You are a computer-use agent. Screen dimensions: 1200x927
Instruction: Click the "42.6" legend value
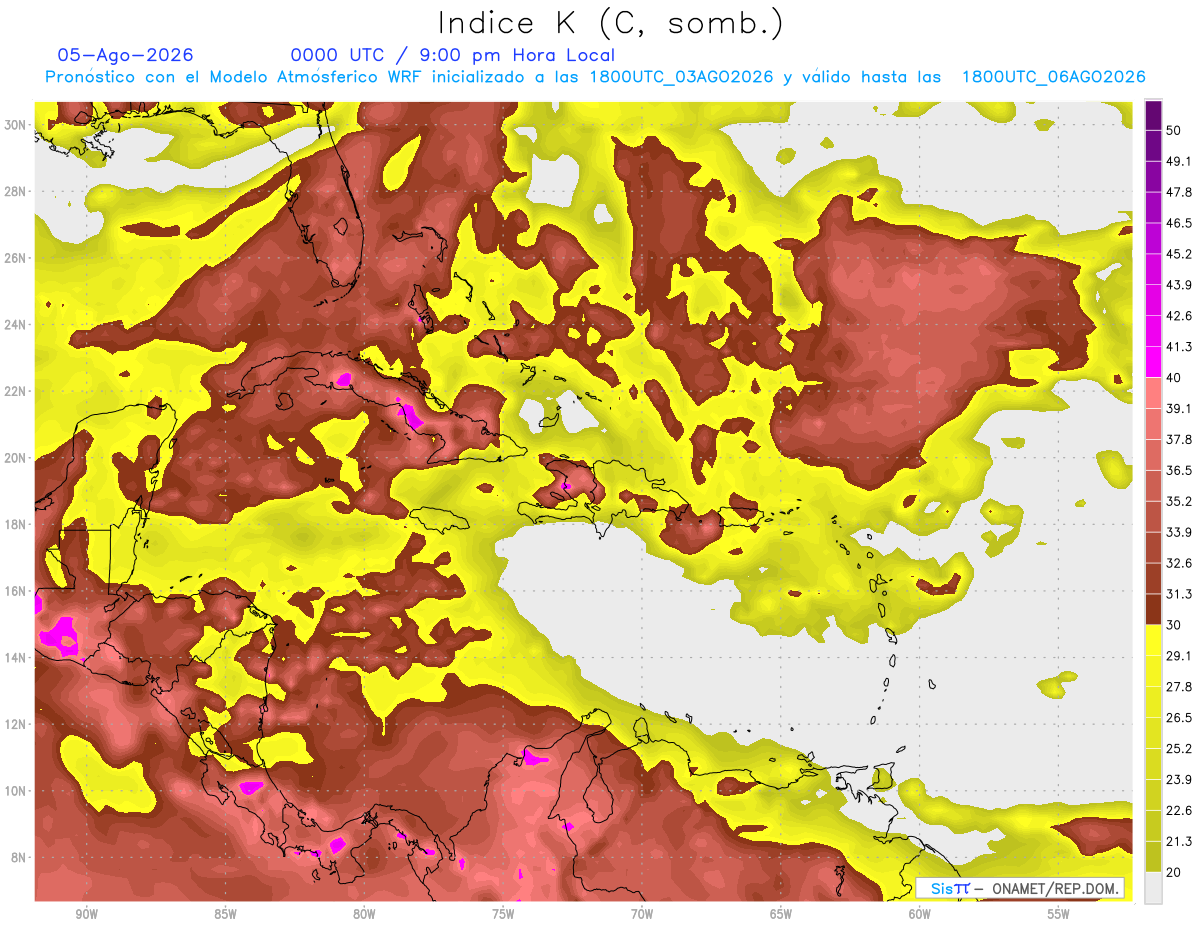coord(1180,316)
